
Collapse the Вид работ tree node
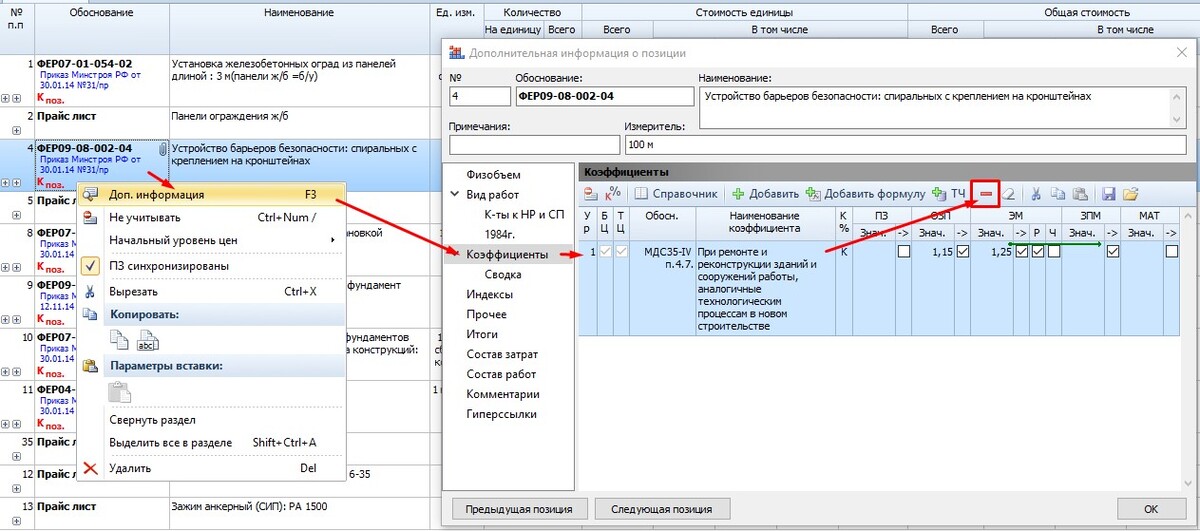tap(456, 195)
